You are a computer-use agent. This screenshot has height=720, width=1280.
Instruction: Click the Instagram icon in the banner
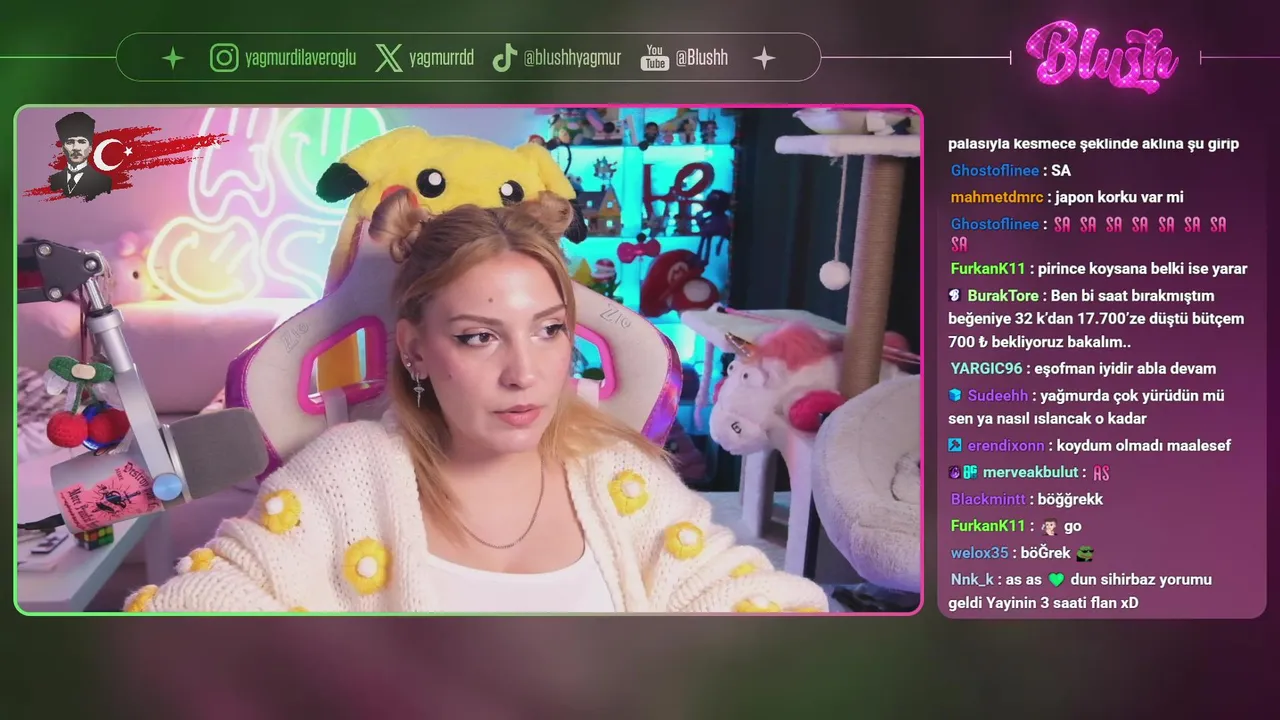tap(224, 58)
